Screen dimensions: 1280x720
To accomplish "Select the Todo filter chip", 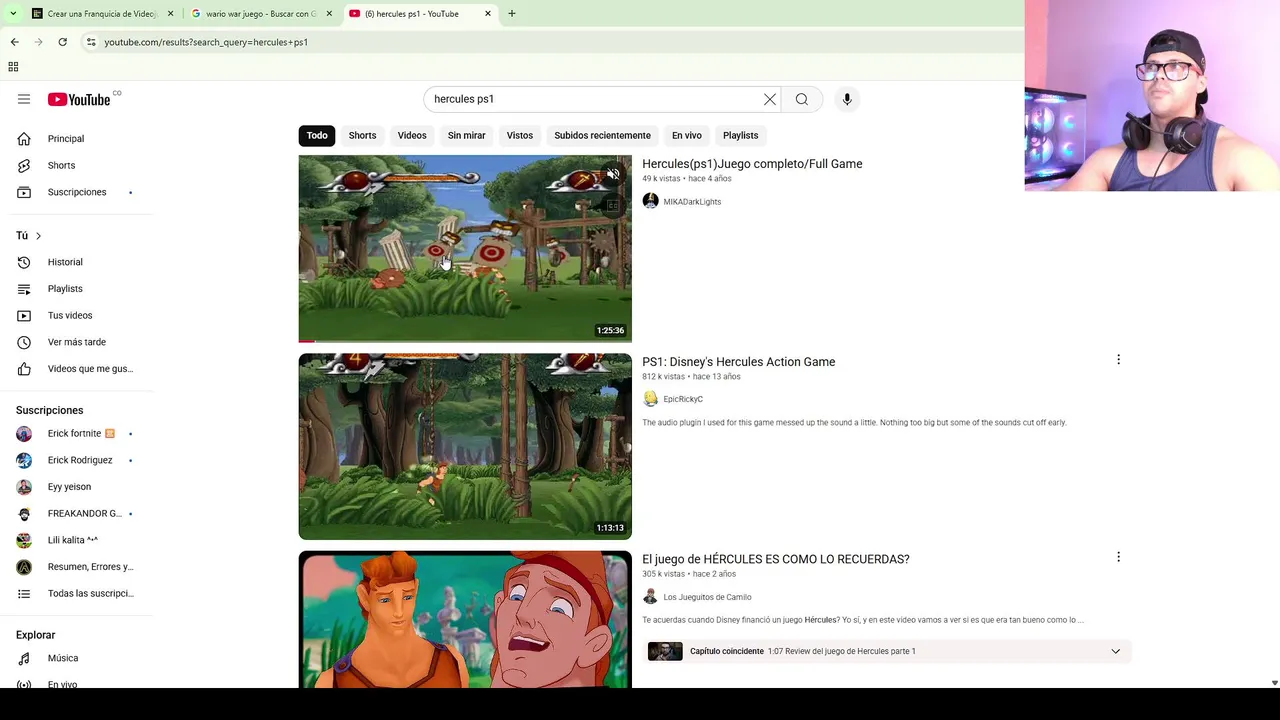I will (x=317, y=135).
